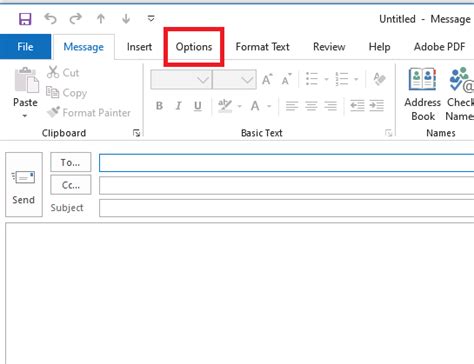Switch to the Message tab

pyautogui.click(x=84, y=47)
